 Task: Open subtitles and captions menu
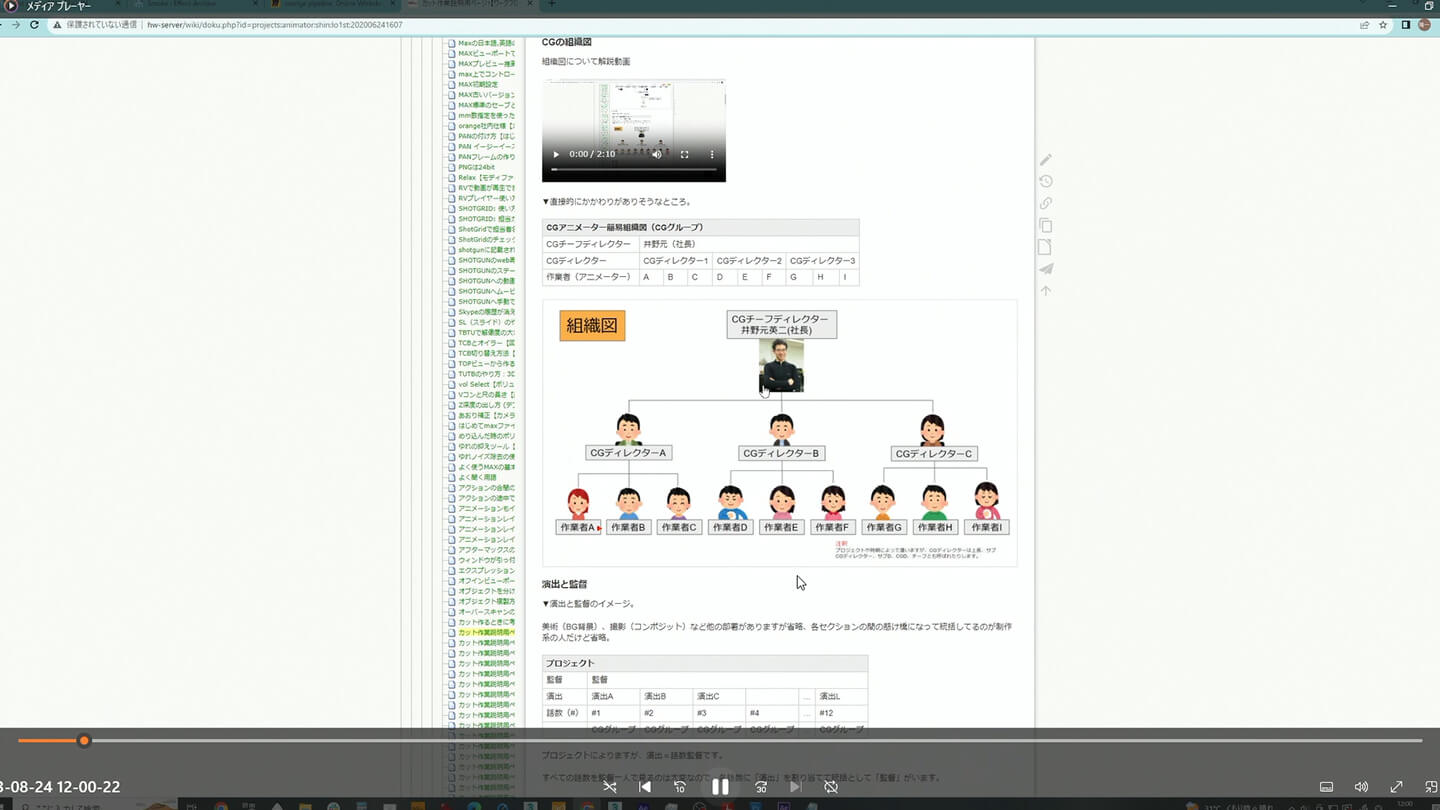(1326, 787)
